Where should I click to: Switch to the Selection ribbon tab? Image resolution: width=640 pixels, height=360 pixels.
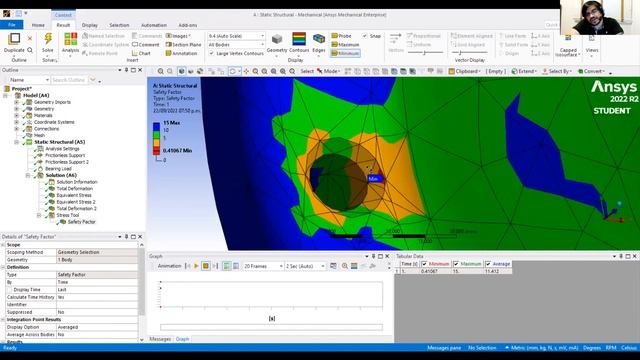(119, 25)
